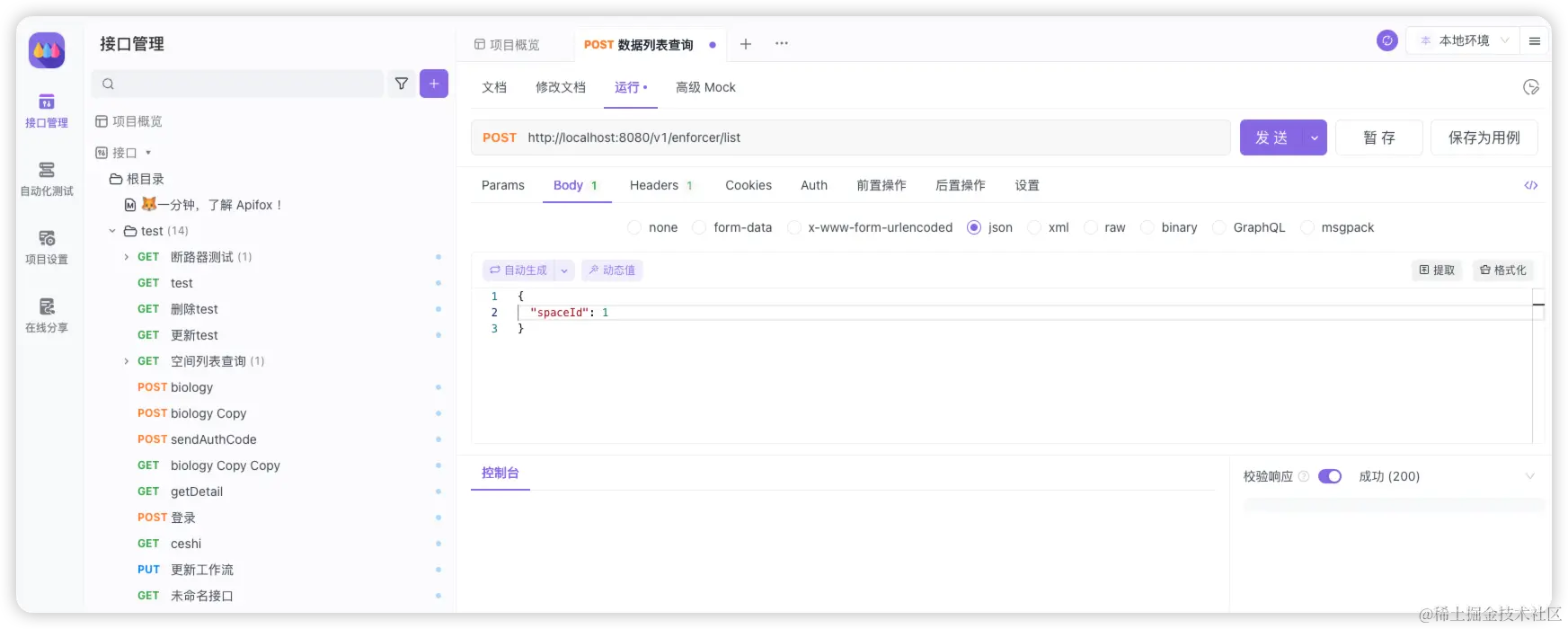Open the 前置操作 tab
Image resolution: width=1568 pixels, height=629 pixels.
pos(881,185)
